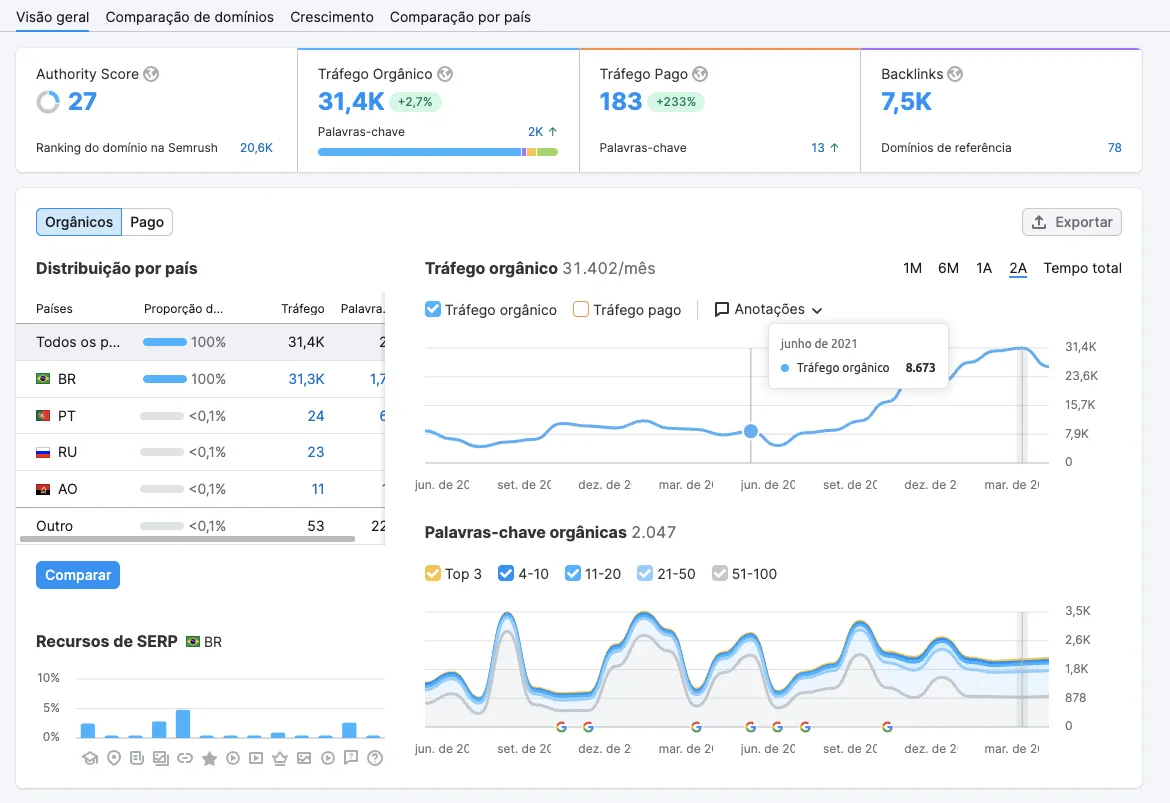Open the info icon next to Backlinks
Screen dimensions: 1170x803
coord(955,74)
